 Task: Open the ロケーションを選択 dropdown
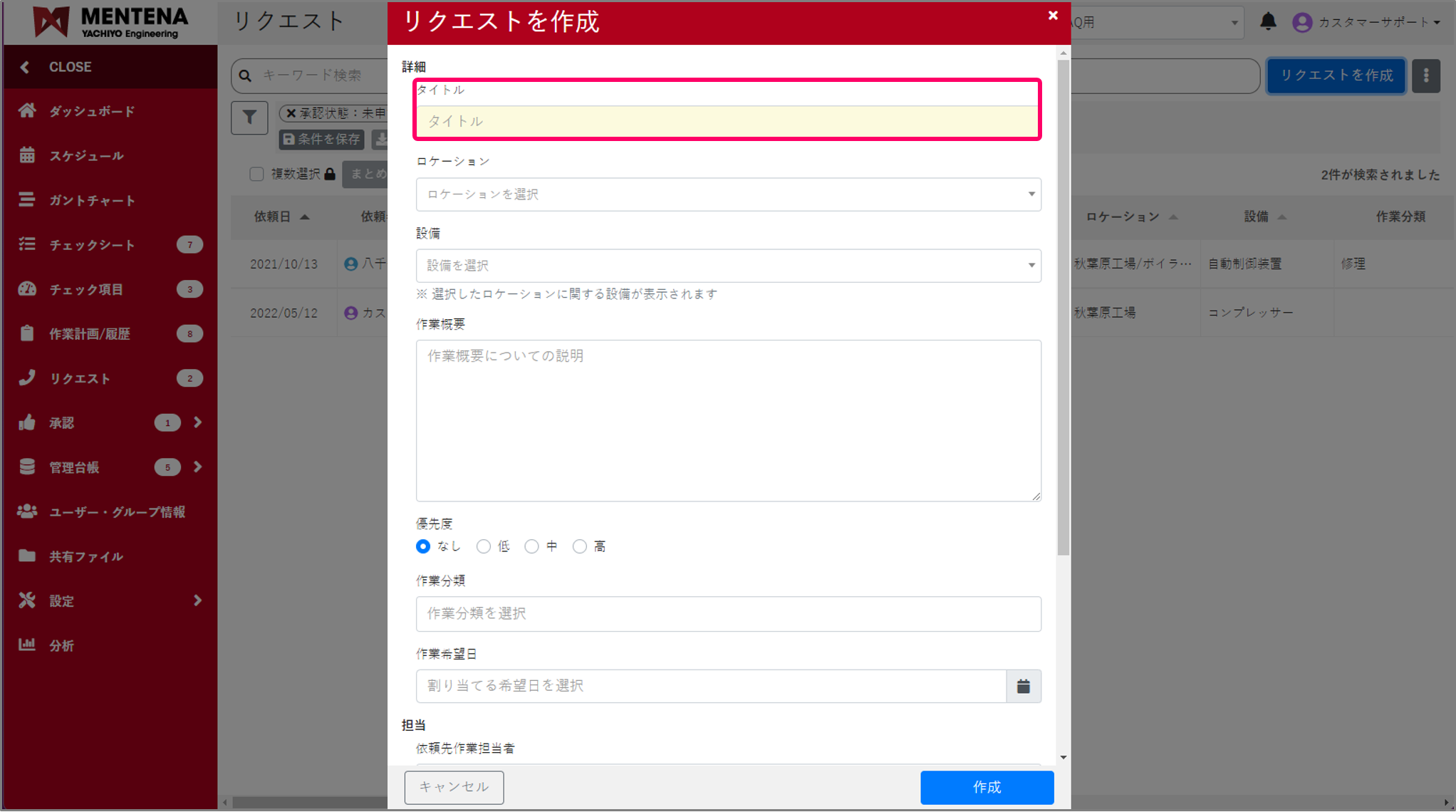pos(728,194)
